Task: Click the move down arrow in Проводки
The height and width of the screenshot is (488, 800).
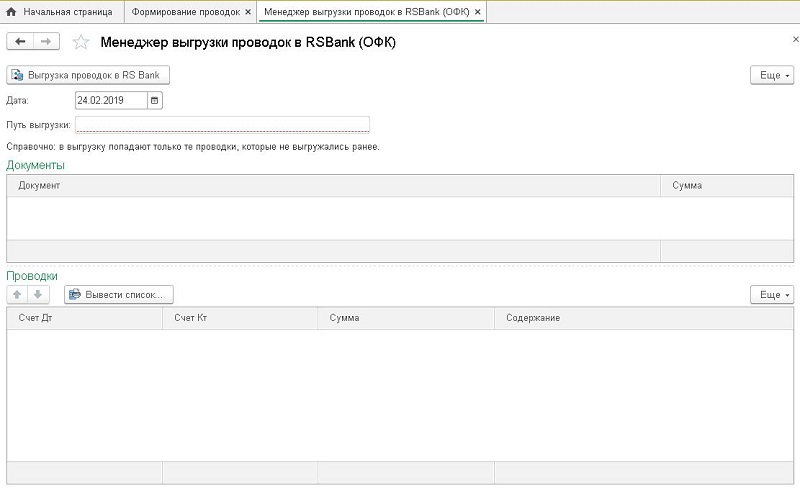Action: tap(38, 295)
